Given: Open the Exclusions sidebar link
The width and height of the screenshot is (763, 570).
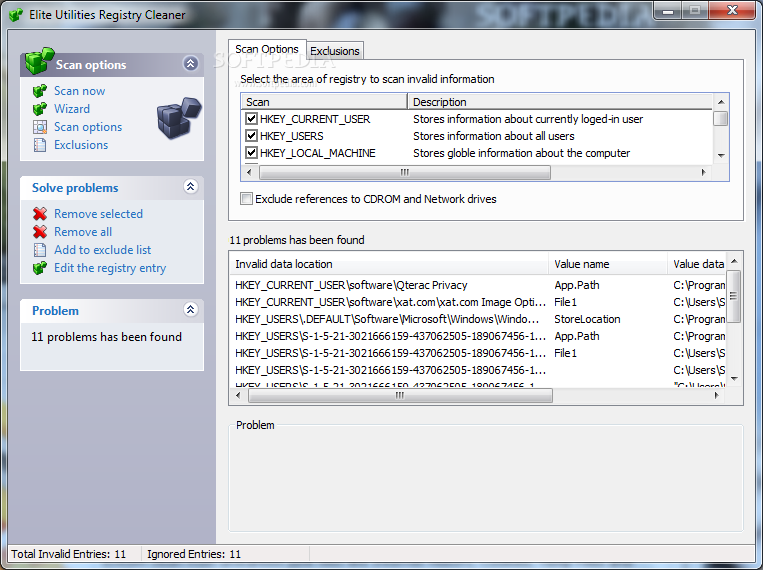Looking at the screenshot, I should [x=81, y=145].
